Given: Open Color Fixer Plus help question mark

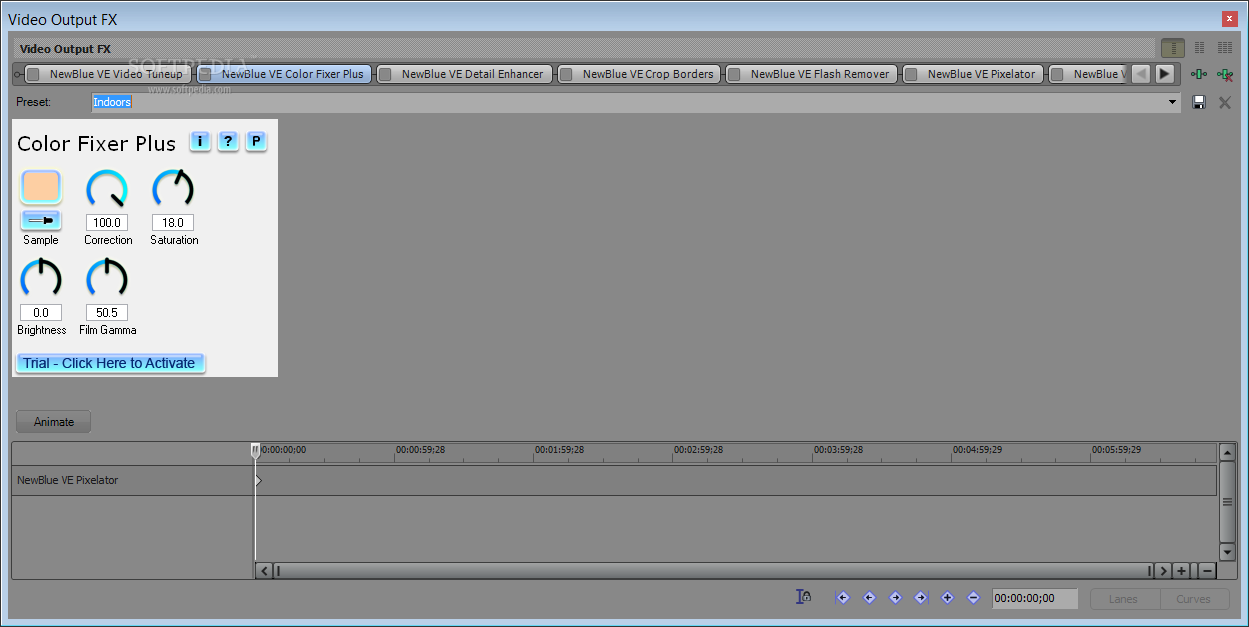Looking at the screenshot, I should click(228, 141).
